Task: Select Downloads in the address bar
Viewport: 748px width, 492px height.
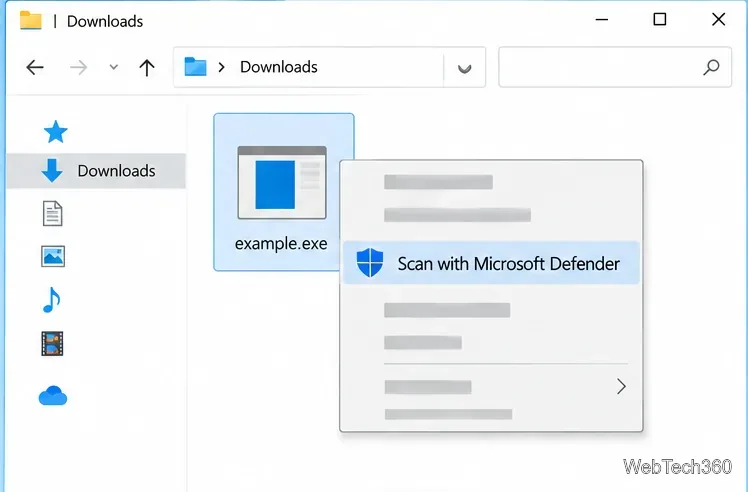Action: pyautogui.click(x=279, y=67)
